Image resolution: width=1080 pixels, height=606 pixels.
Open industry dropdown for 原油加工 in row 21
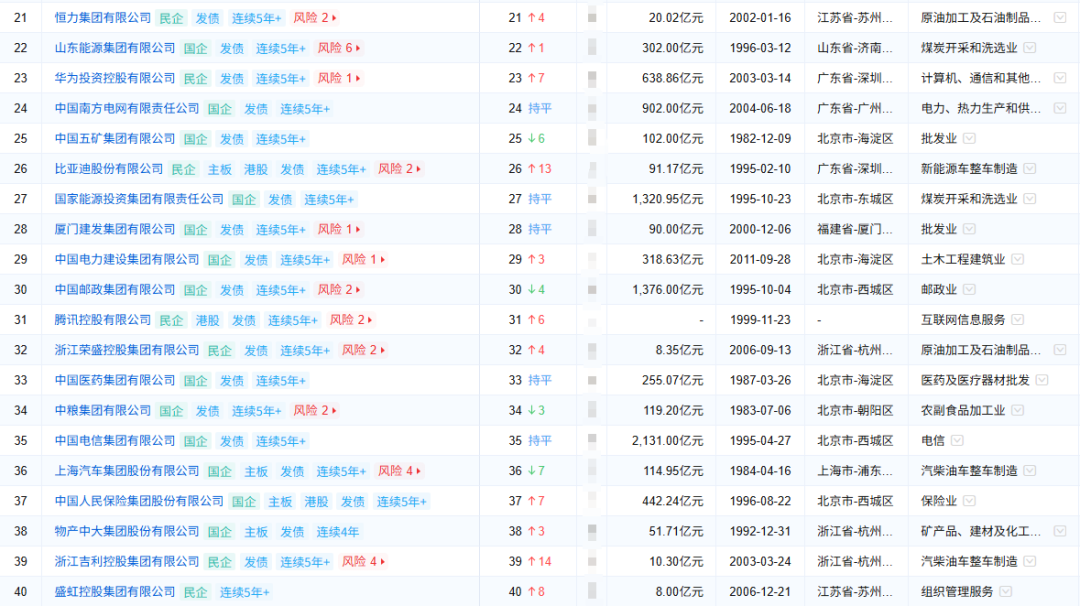(x=1060, y=18)
